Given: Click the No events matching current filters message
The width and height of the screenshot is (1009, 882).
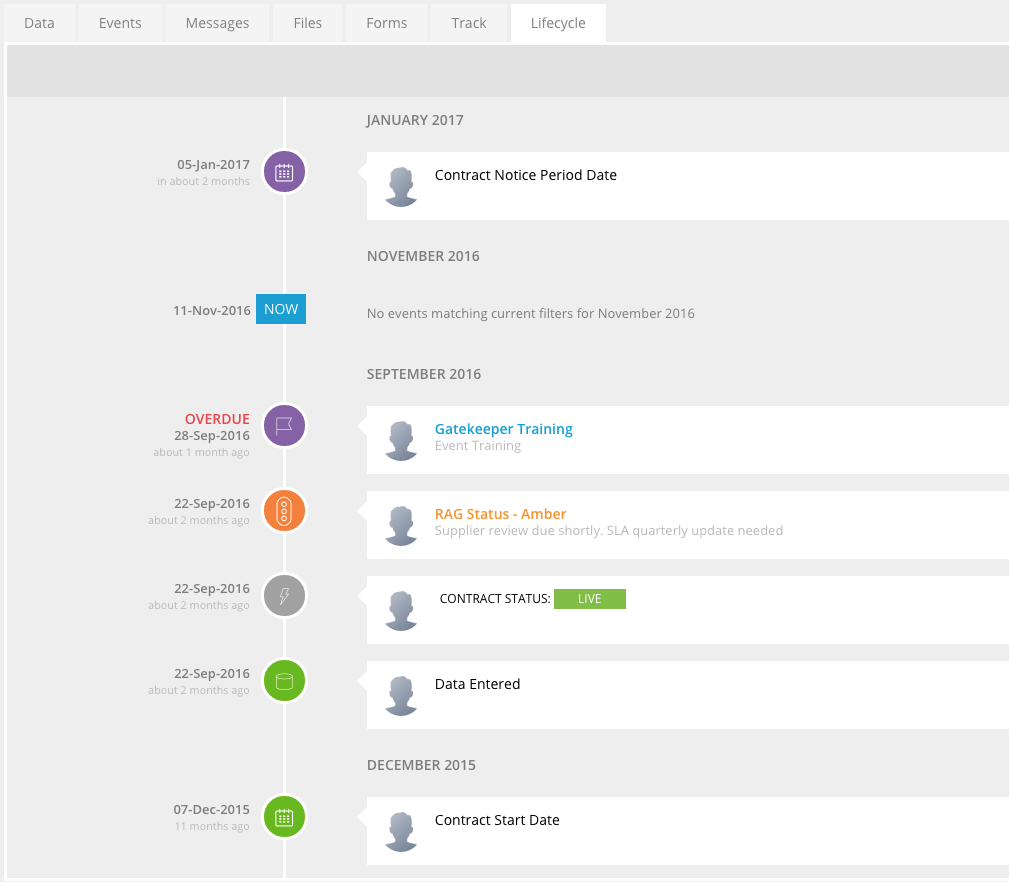Looking at the screenshot, I should [531, 313].
